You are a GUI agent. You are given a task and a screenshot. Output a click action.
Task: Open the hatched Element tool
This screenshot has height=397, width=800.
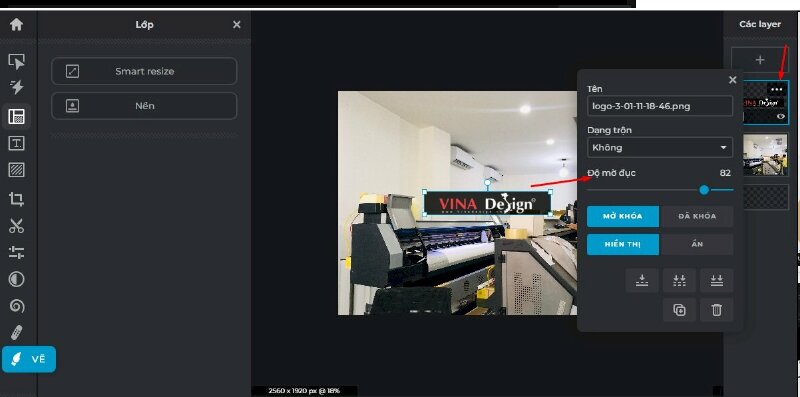(16, 170)
